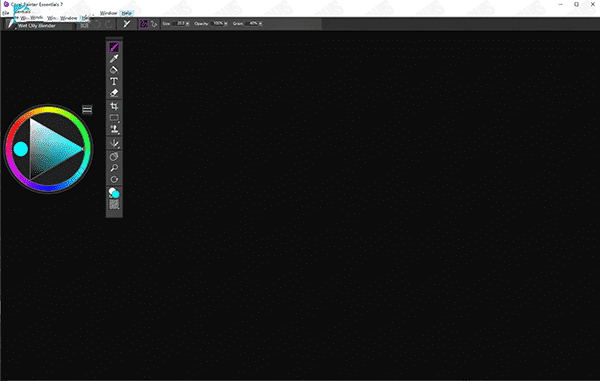Click the Grain value field

252,23
